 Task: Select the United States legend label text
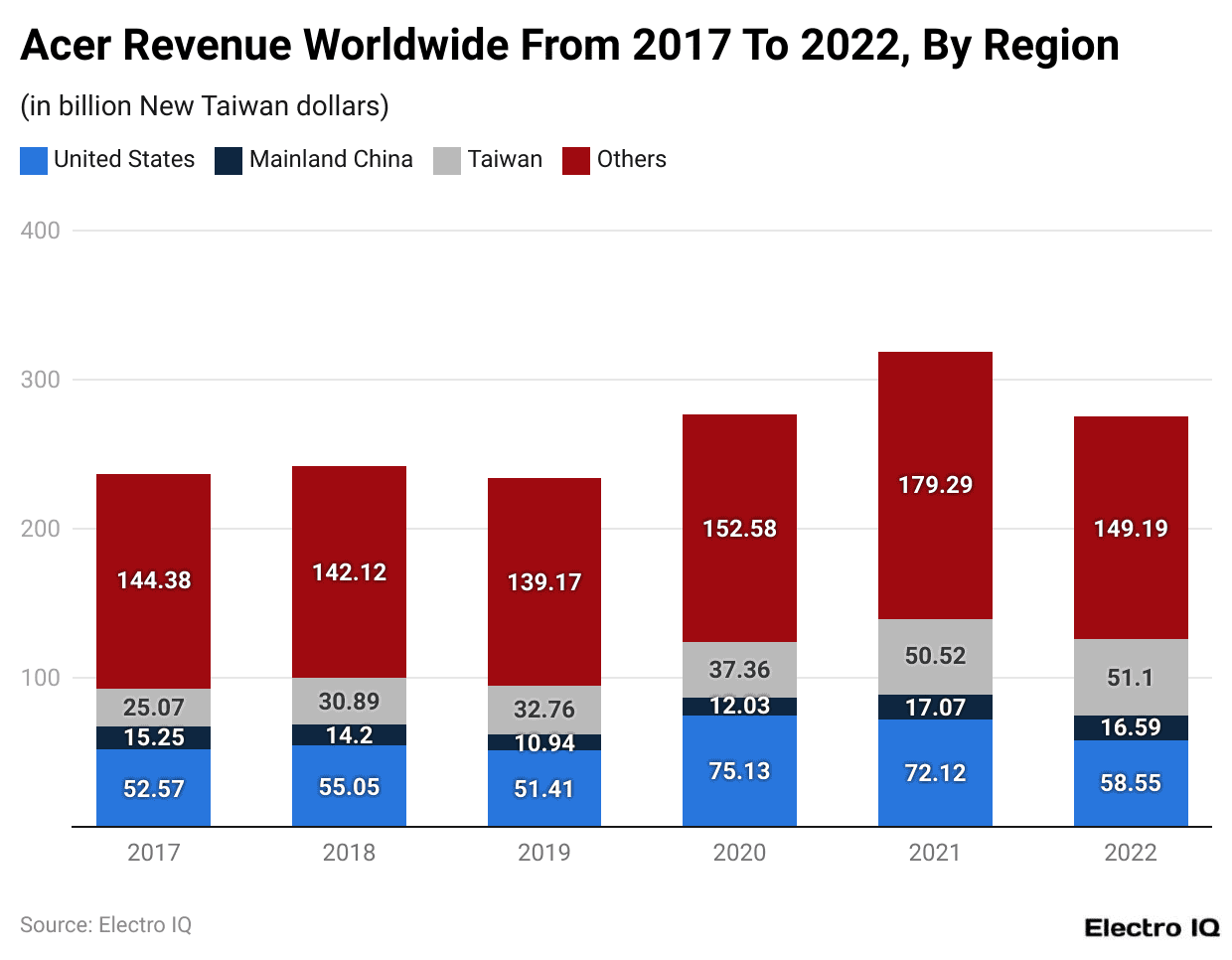point(126,160)
